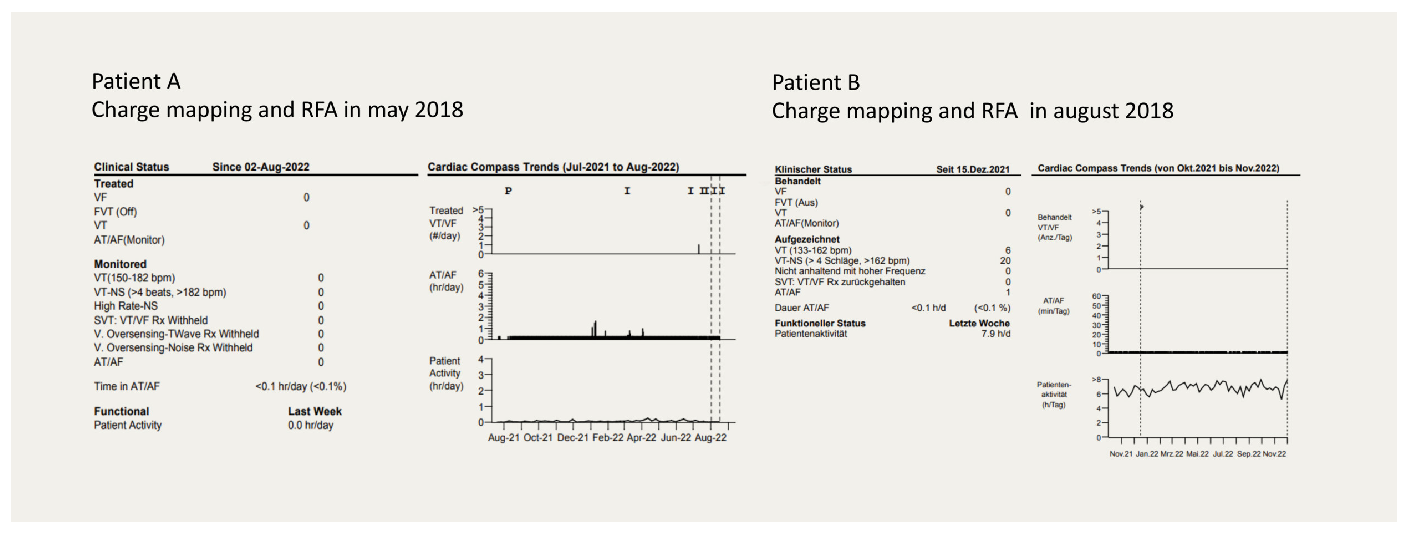Click the "VT (133-162 bpm)" row
1409x533 pixels.
[x=814, y=250]
